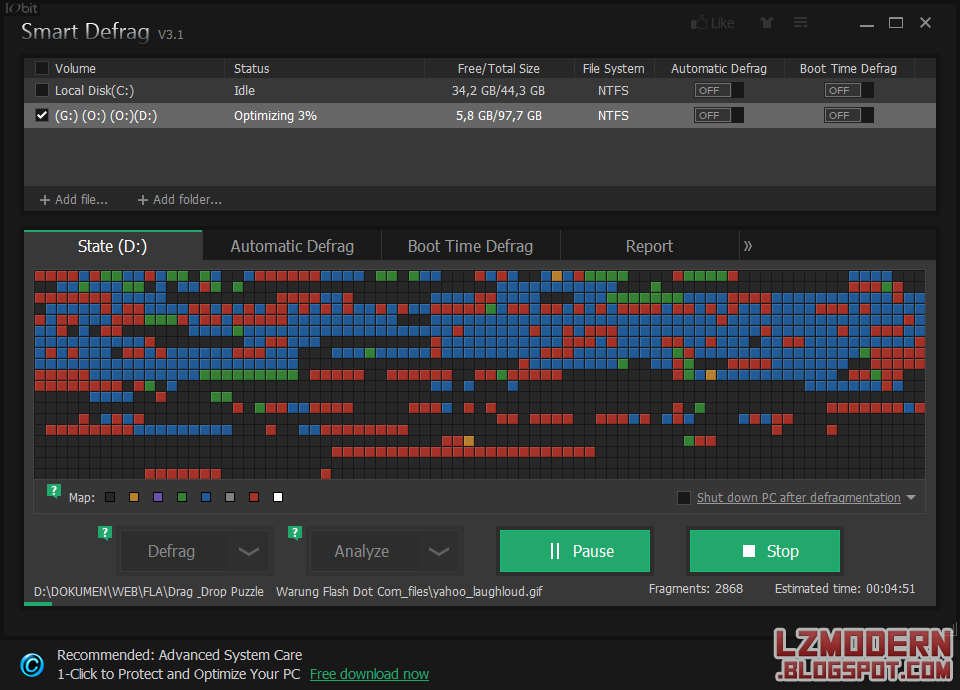Click the white map legend swatch
Viewport: 960px width, 690px height.
tap(278, 497)
